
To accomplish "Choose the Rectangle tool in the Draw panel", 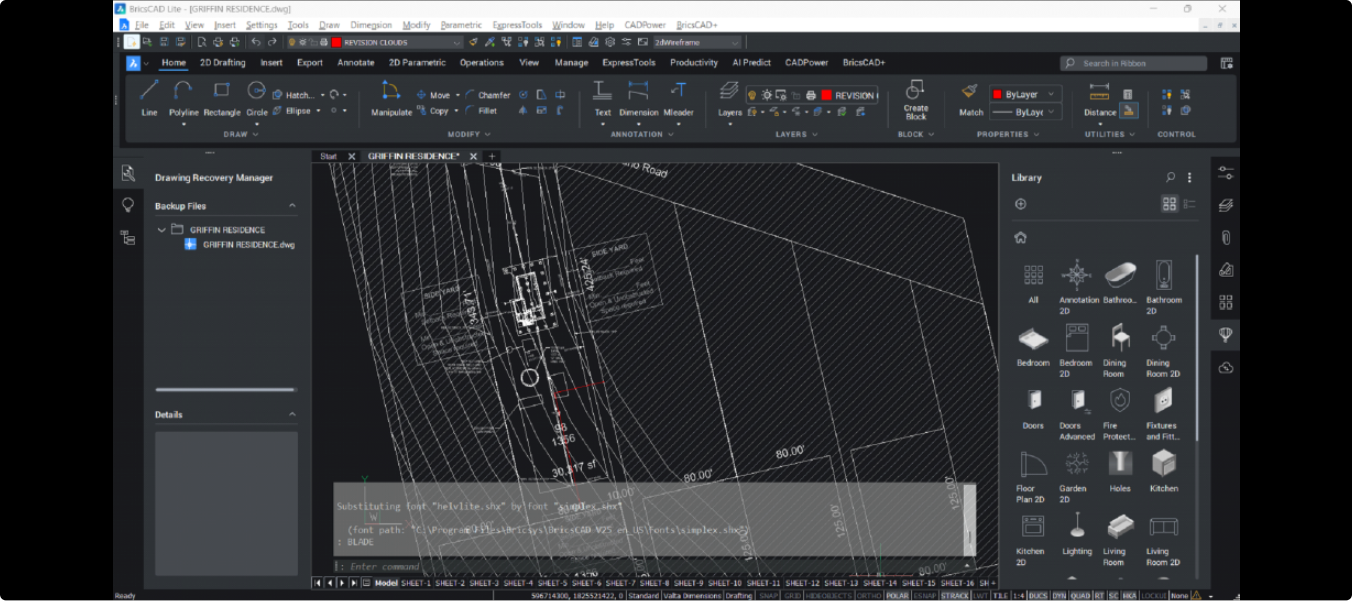I will coord(222,97).
